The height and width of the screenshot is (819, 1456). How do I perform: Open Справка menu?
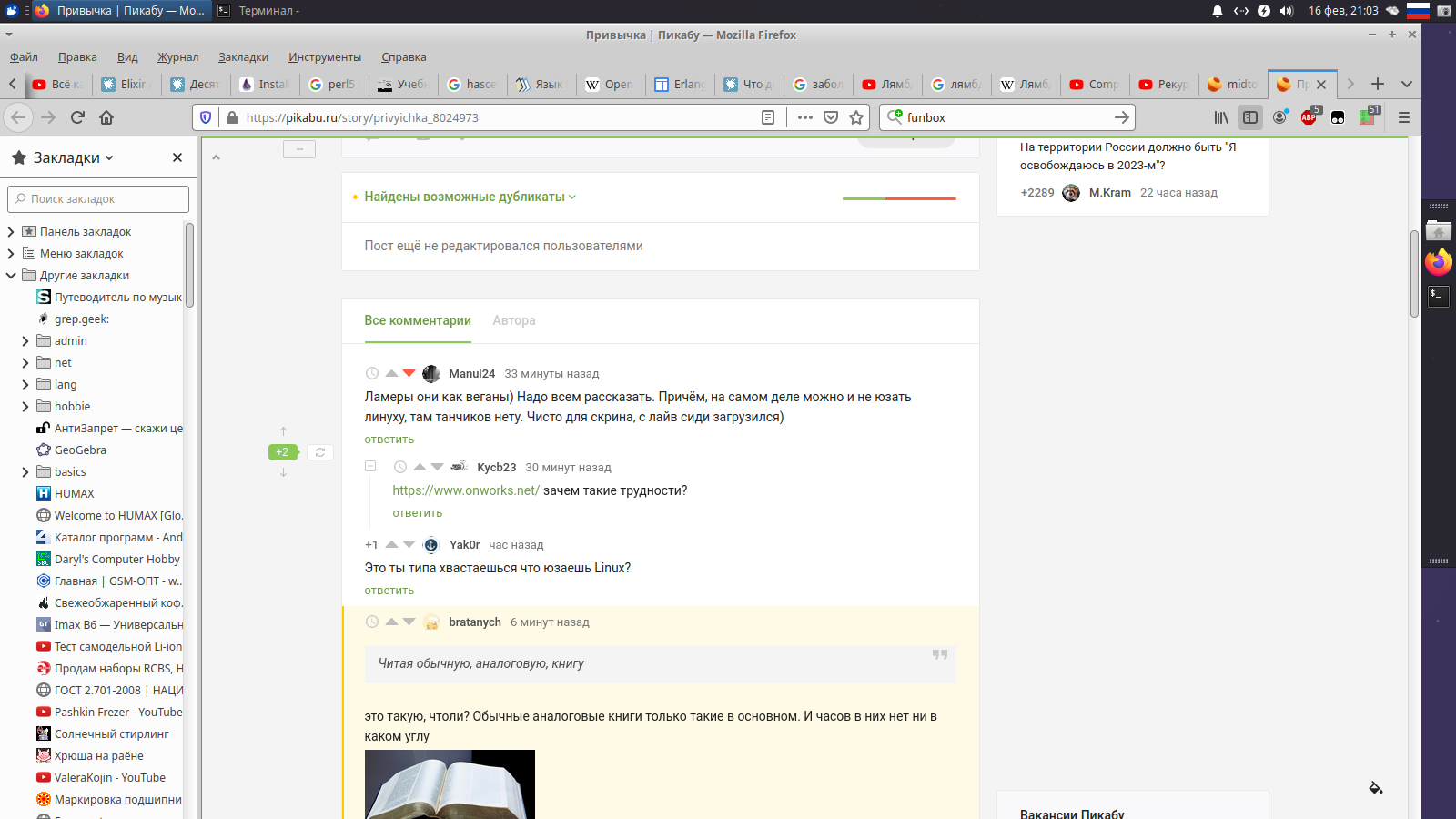(404, 57)
